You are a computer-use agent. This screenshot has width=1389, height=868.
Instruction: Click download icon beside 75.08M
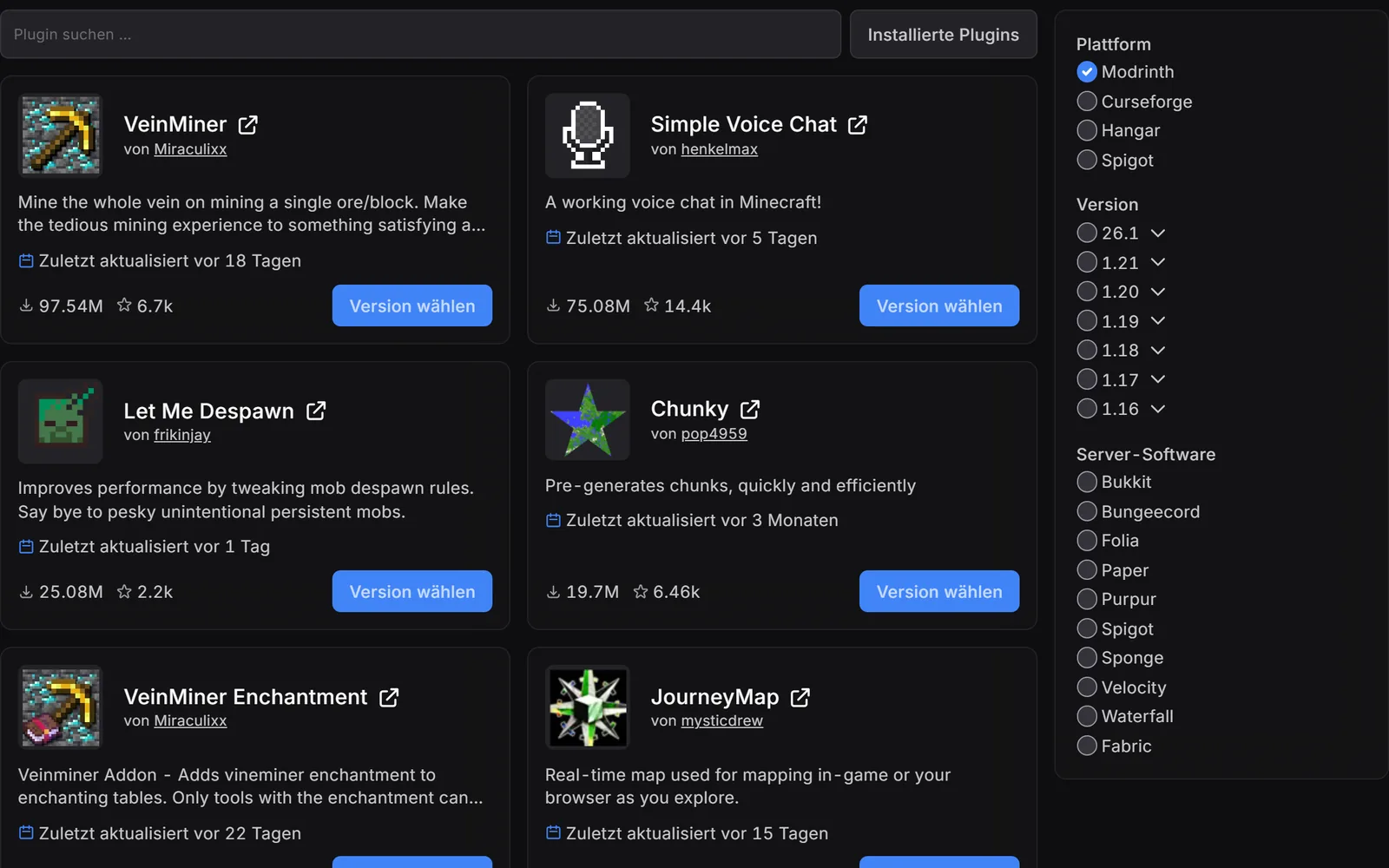(x=553, y=306)
